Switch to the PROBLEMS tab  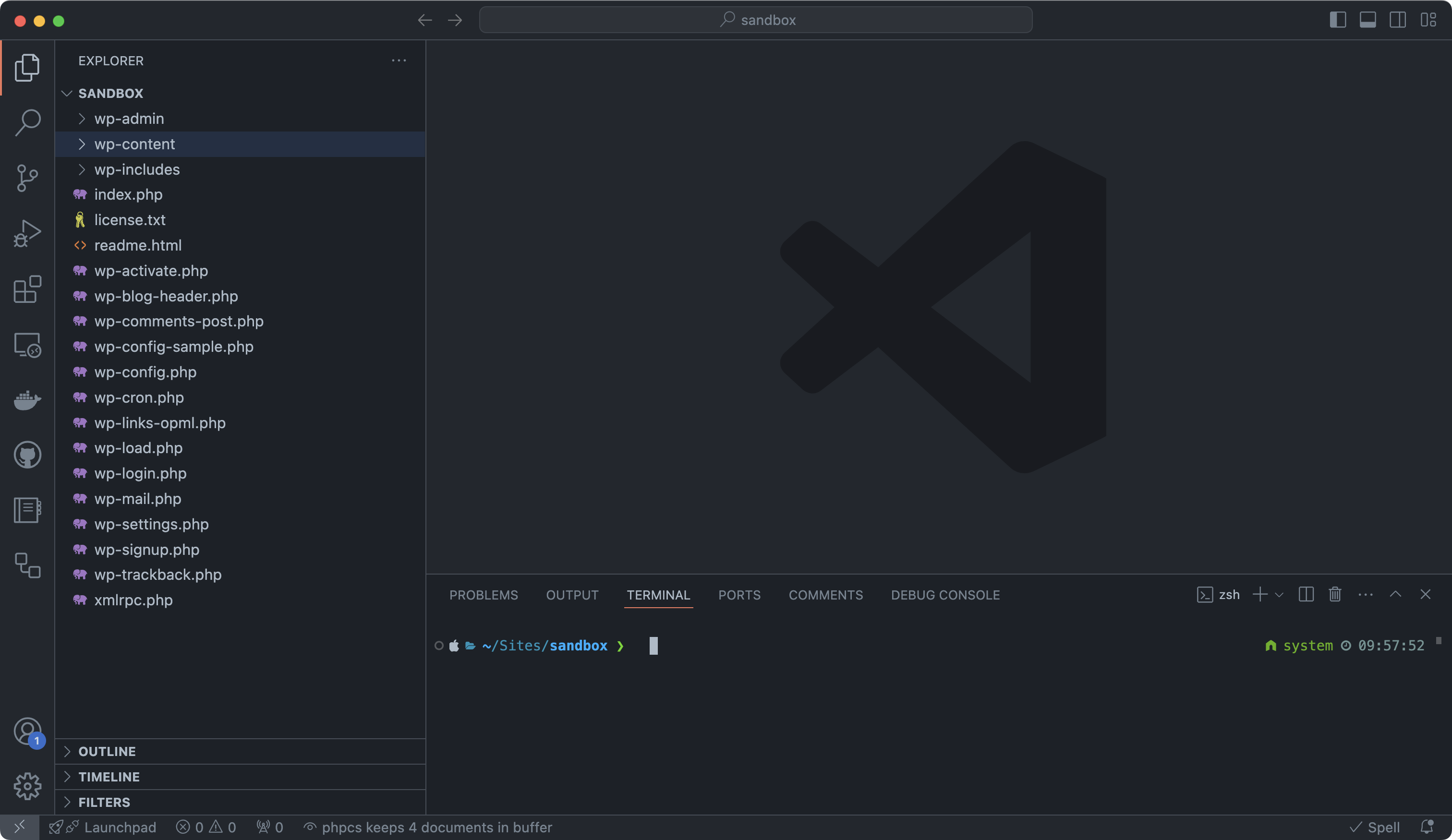[484, 595]
